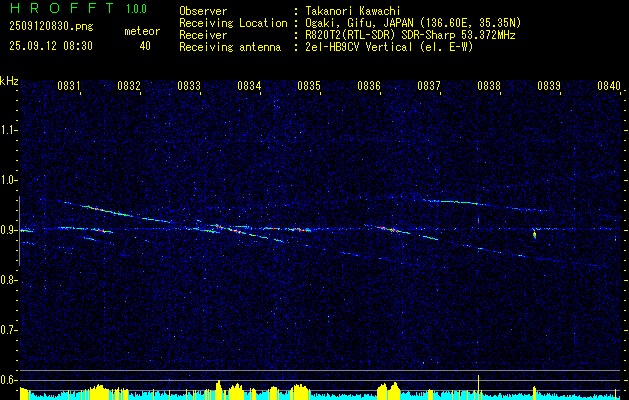Click the 0.7 frequency axis label
This screenshot has height=400, width=629.
click(x=7, y=330)
